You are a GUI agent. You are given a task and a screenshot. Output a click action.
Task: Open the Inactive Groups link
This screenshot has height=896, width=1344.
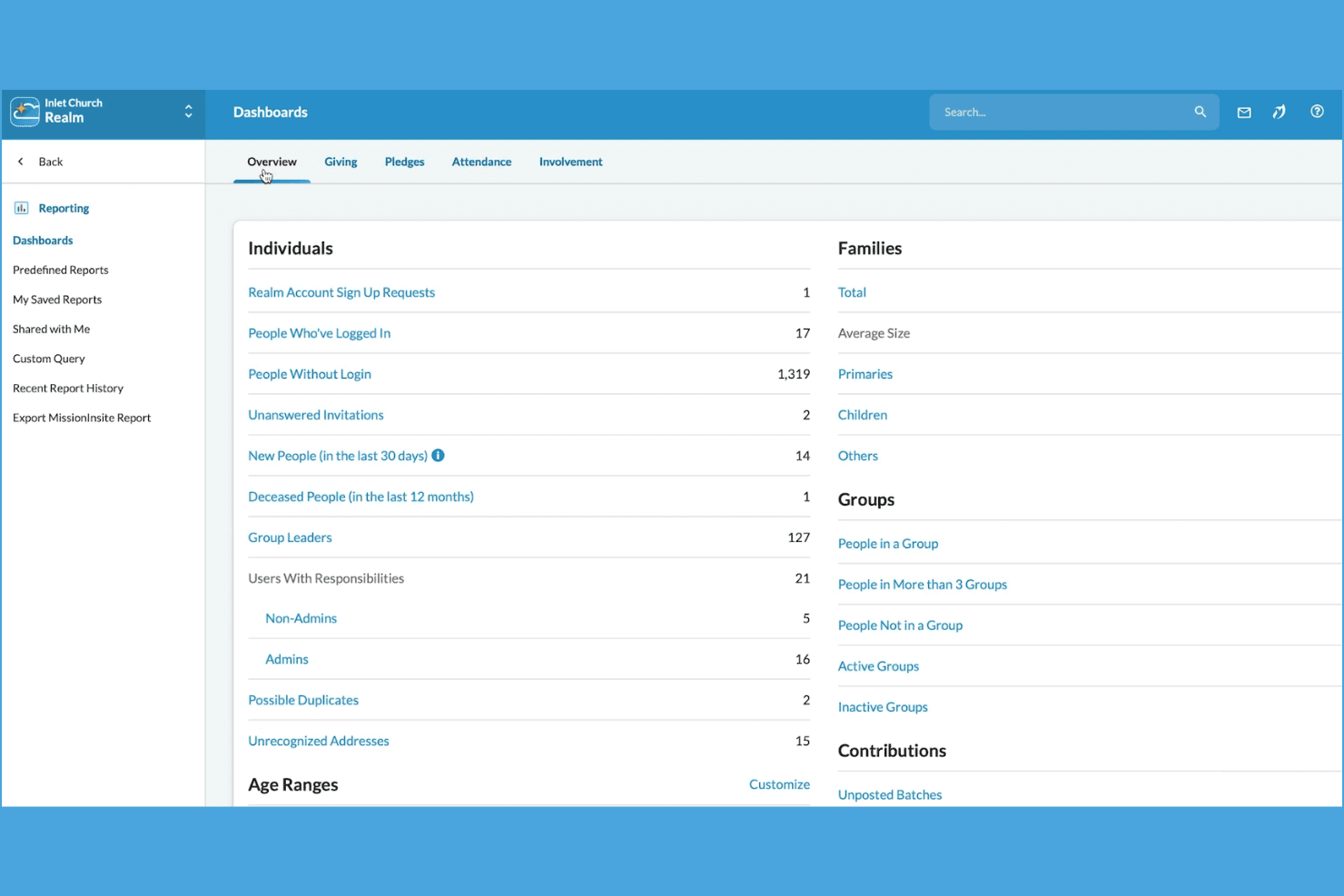pos(883,707)
